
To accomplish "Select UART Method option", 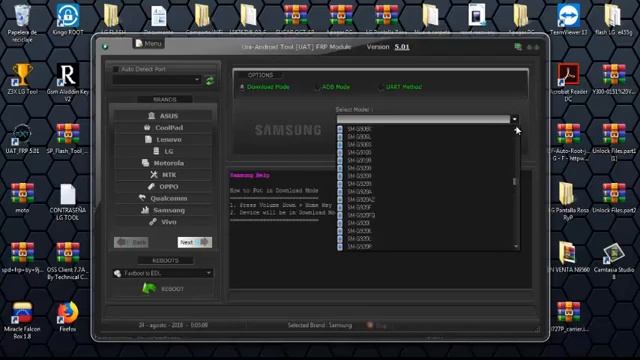I will 400,87.
